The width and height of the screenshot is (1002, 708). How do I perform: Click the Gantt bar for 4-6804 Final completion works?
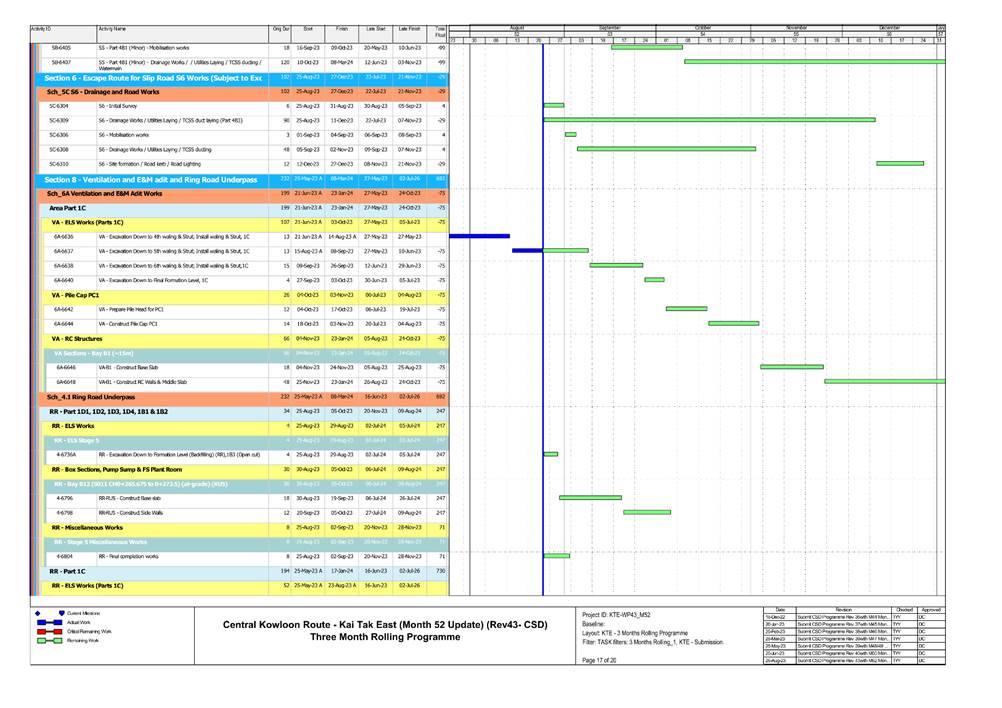click(x=556, y=555)
